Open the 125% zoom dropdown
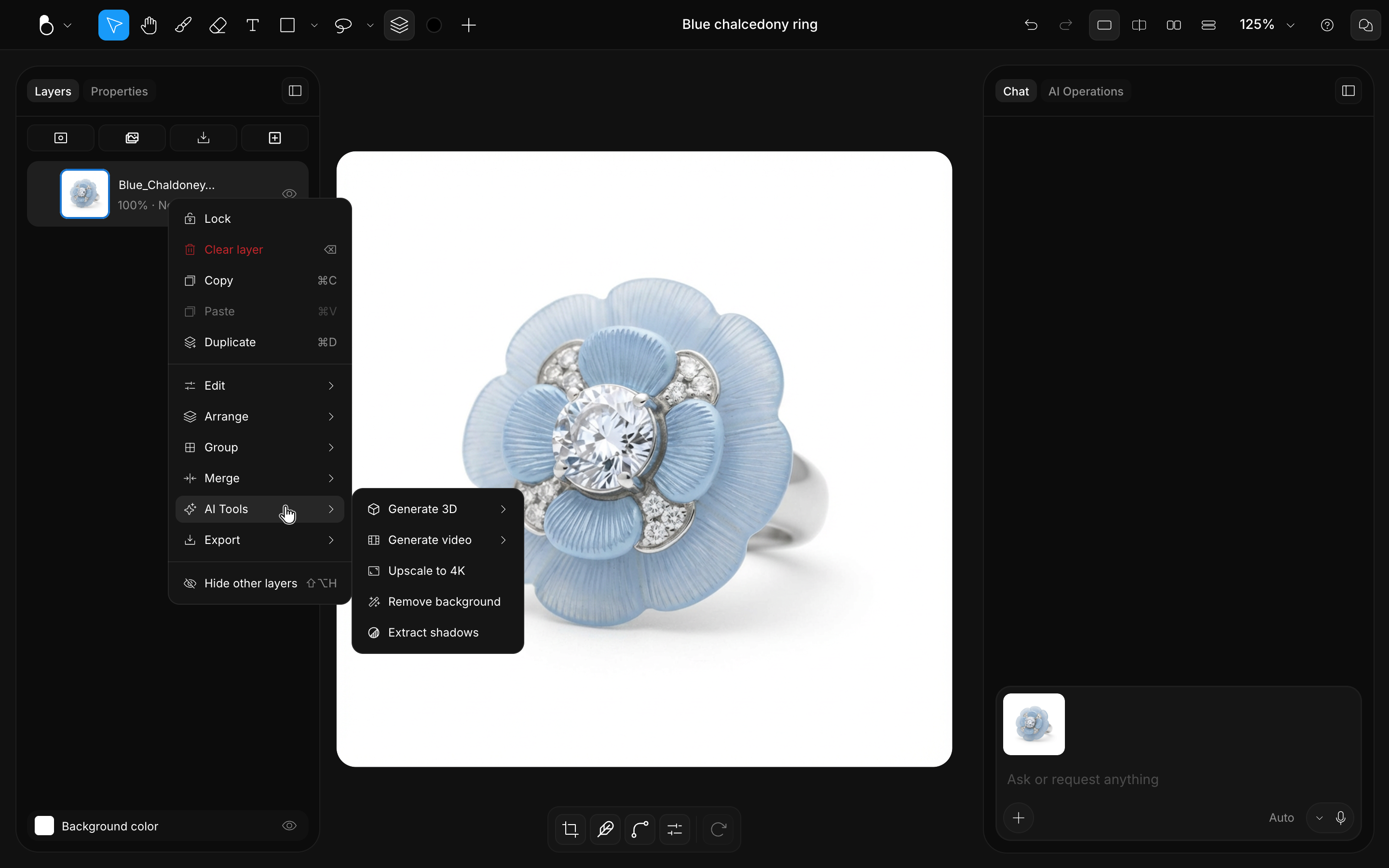The height and width of the screenshot is (868, 1389). 1267,25
